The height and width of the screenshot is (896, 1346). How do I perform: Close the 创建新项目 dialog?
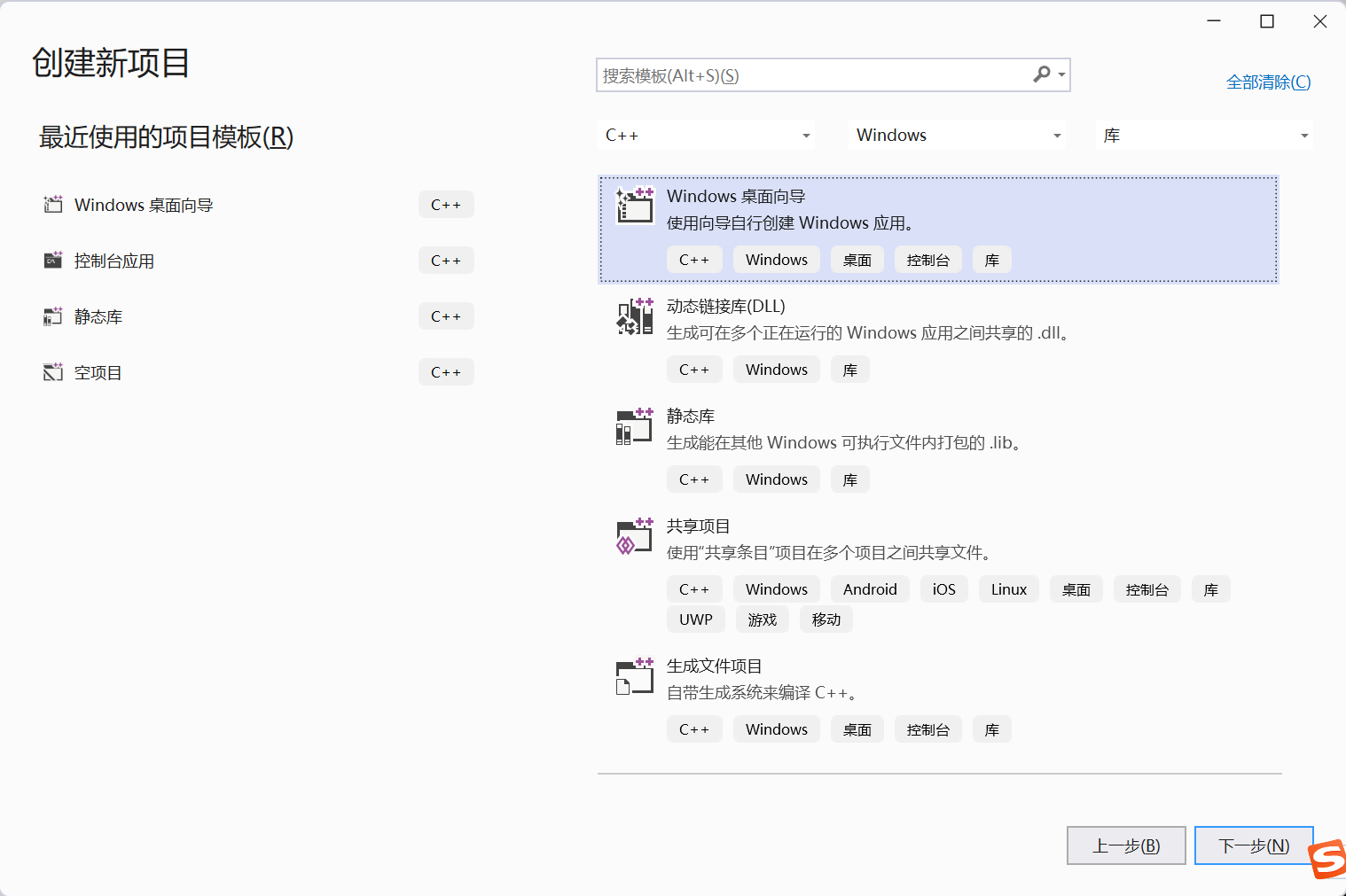(1320, 21)
